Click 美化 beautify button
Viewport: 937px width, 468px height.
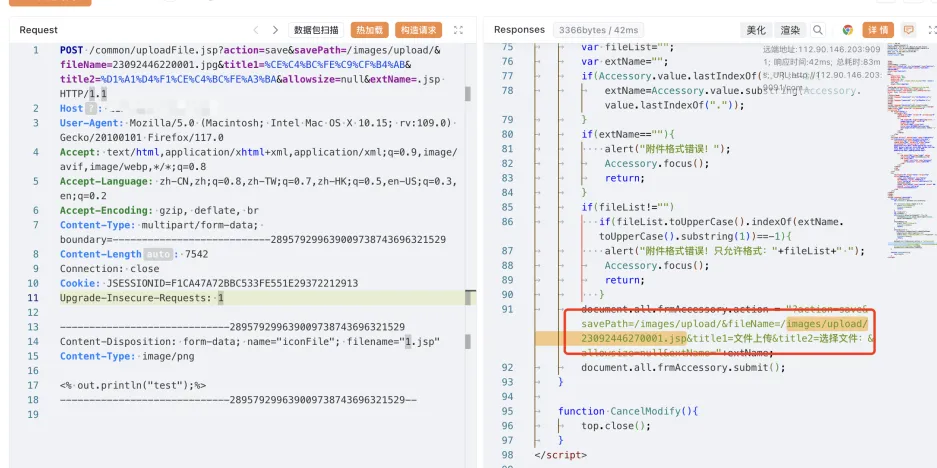[756, 30]
